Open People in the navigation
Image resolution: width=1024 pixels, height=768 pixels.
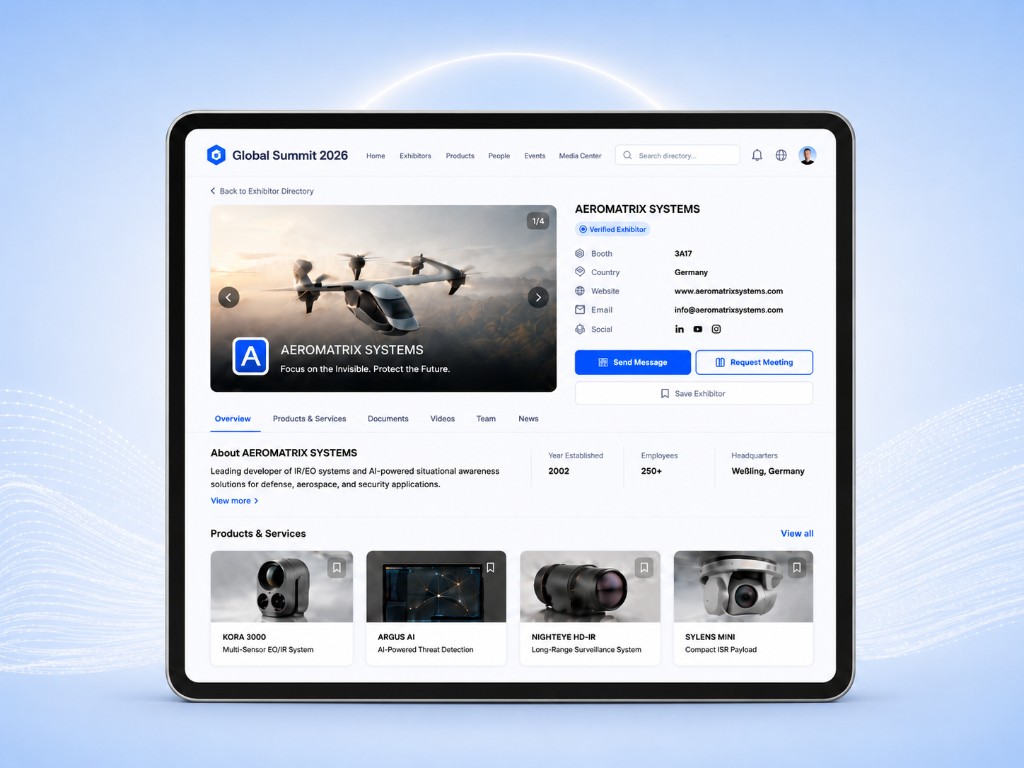(499, 155)
